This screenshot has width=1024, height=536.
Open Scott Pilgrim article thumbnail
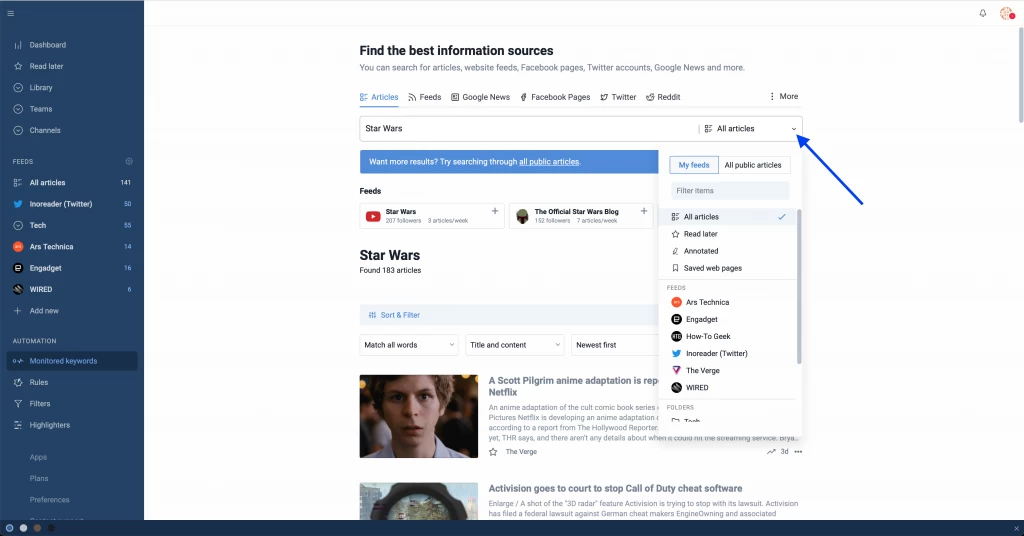coord(419,416)
